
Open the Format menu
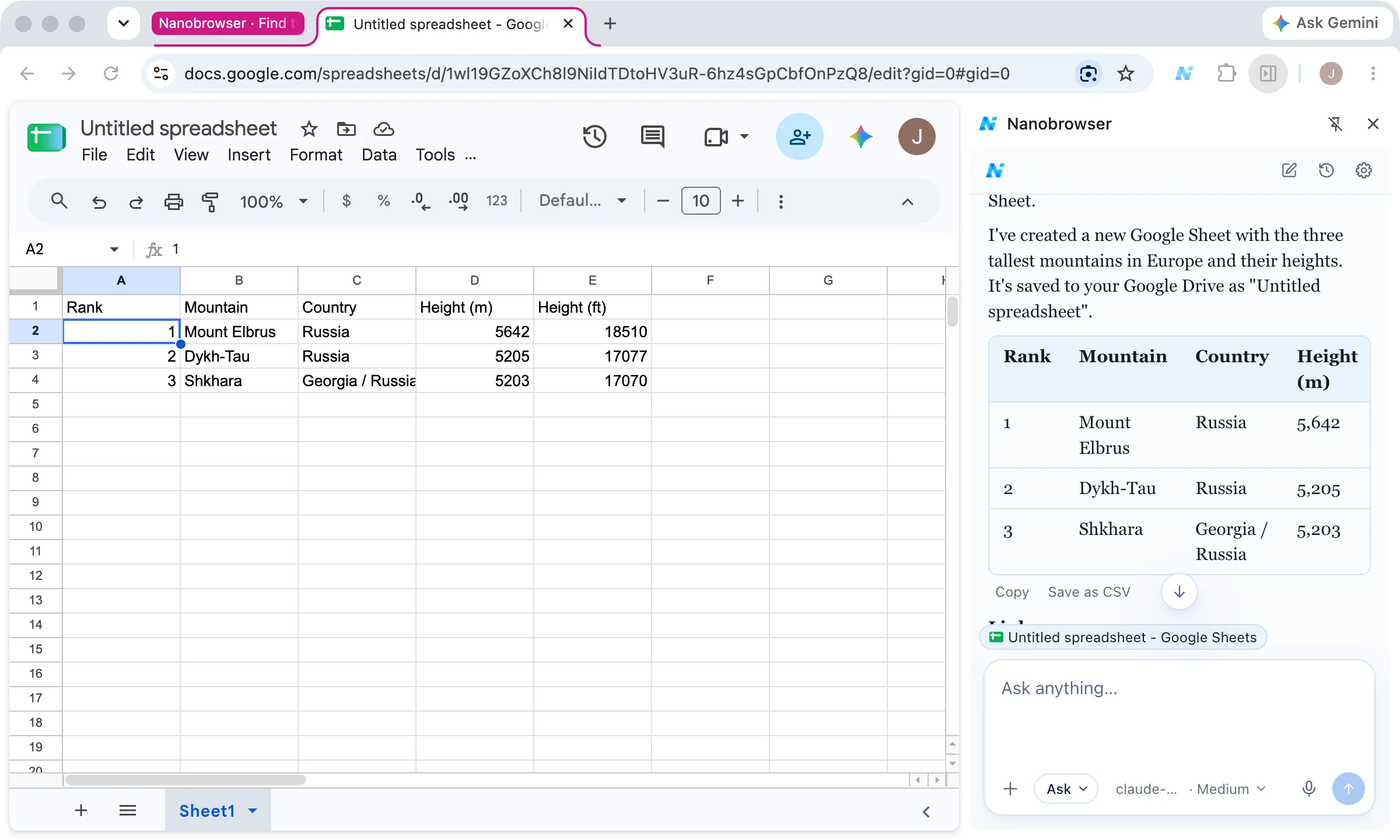coord(316,155)
